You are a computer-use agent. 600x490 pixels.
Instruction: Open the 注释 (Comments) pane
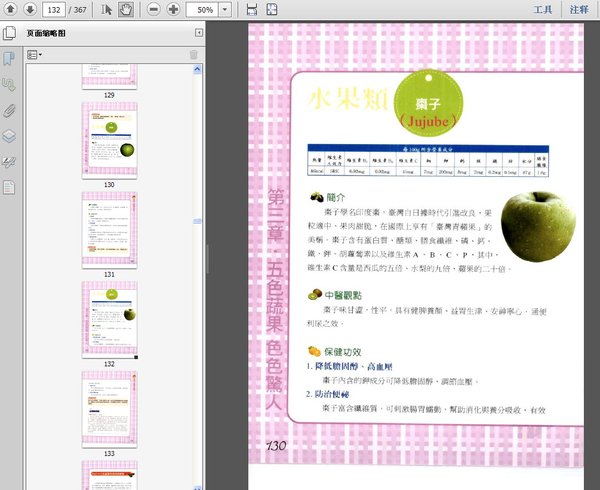579,9
